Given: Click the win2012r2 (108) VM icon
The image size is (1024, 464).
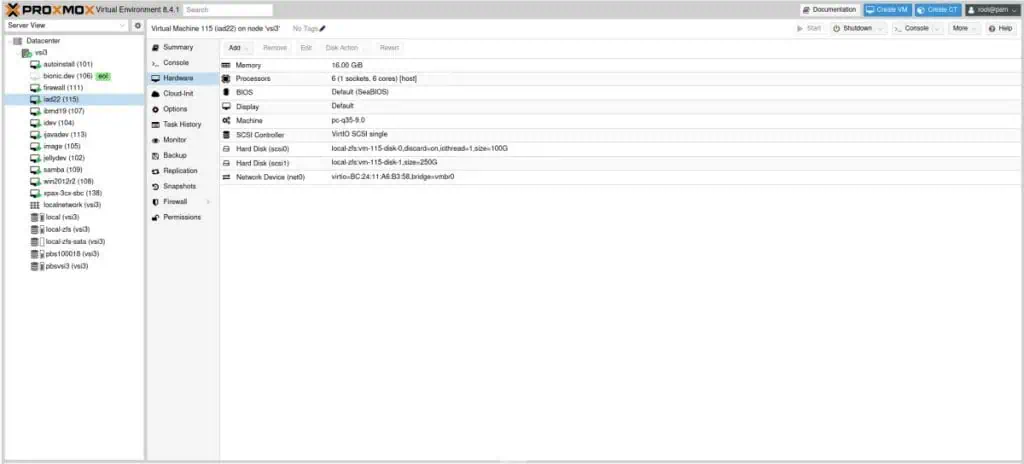Looking at the screenshot, I should 35,181.
